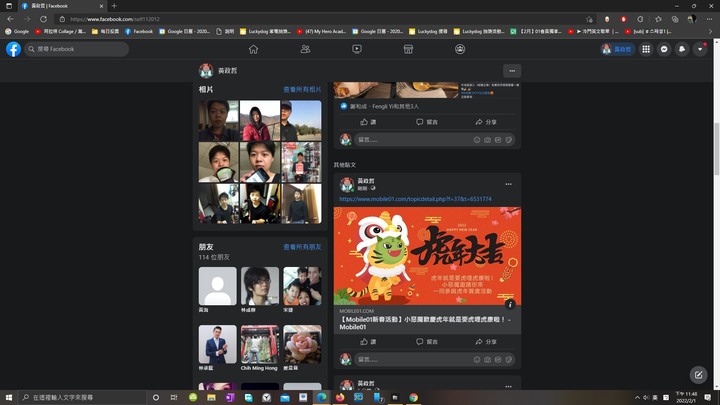Open browser settings ellipsis menu

point(709,19)
